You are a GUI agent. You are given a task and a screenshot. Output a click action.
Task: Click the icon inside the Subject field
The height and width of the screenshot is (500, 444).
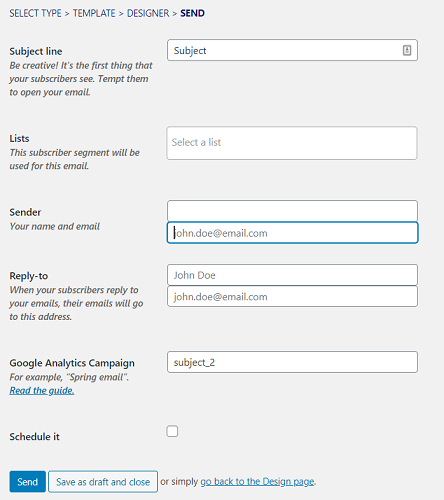407,50
